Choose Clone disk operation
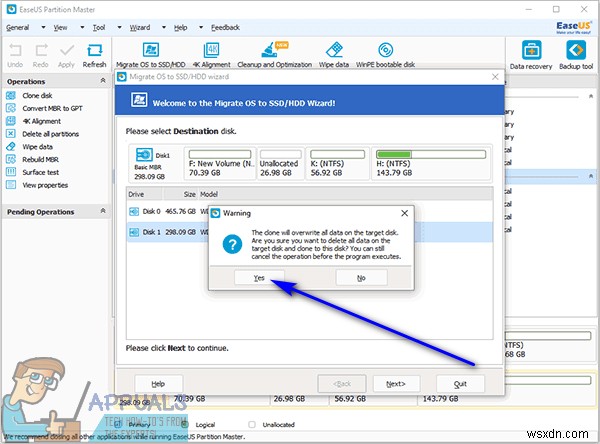 37,96
